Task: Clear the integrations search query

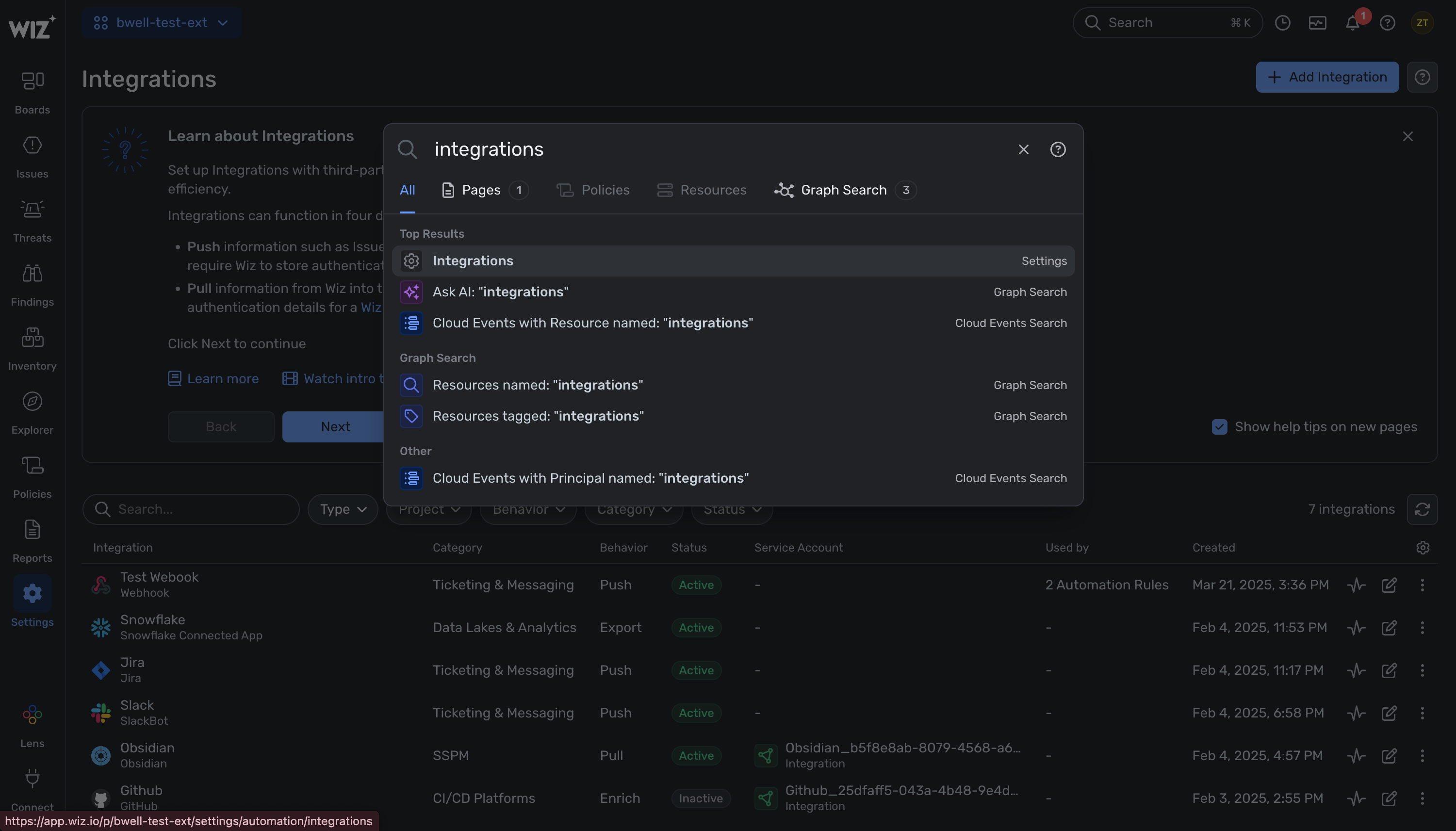Action: tap(1023, 149)
